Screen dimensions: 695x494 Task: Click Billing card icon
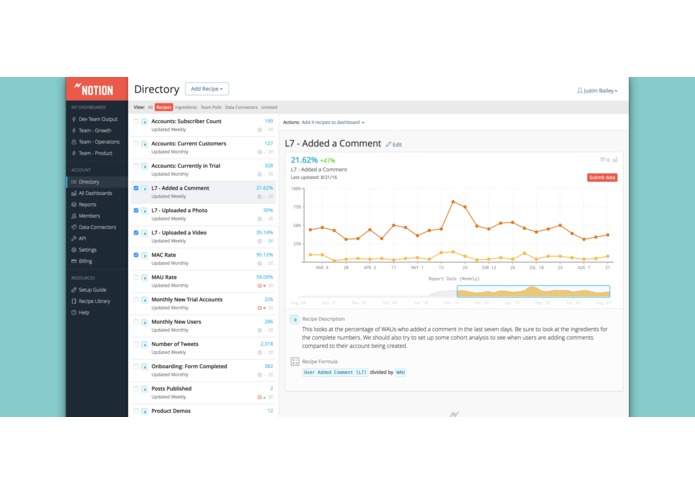pyautogui.click(x=74, y=261)
